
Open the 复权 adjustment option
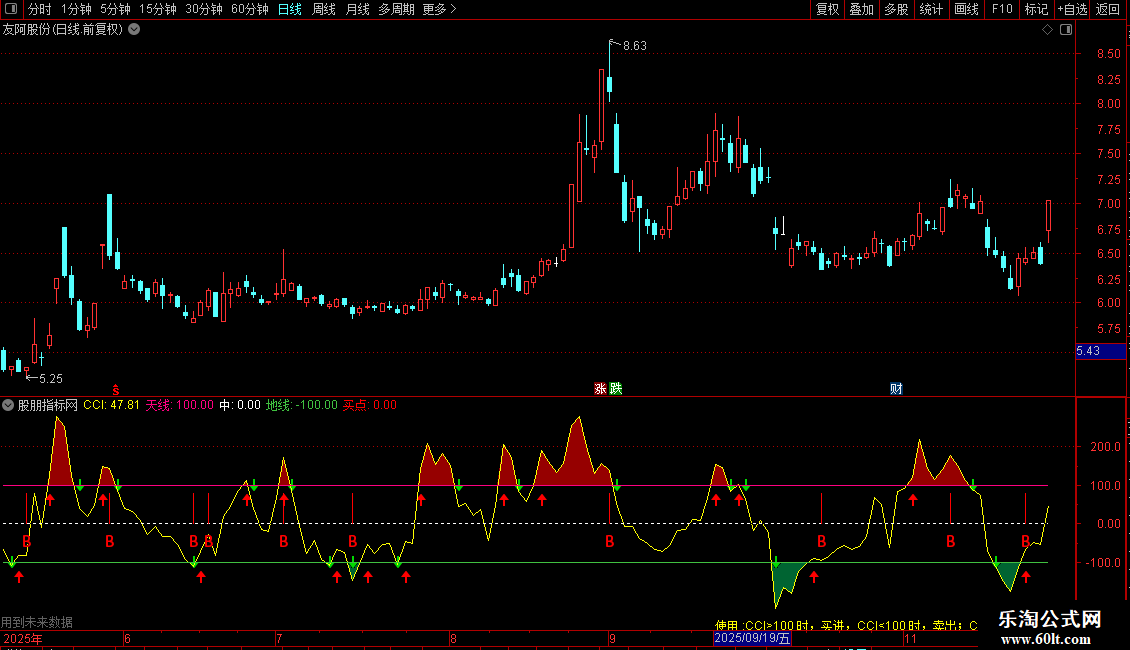(827, 9)
